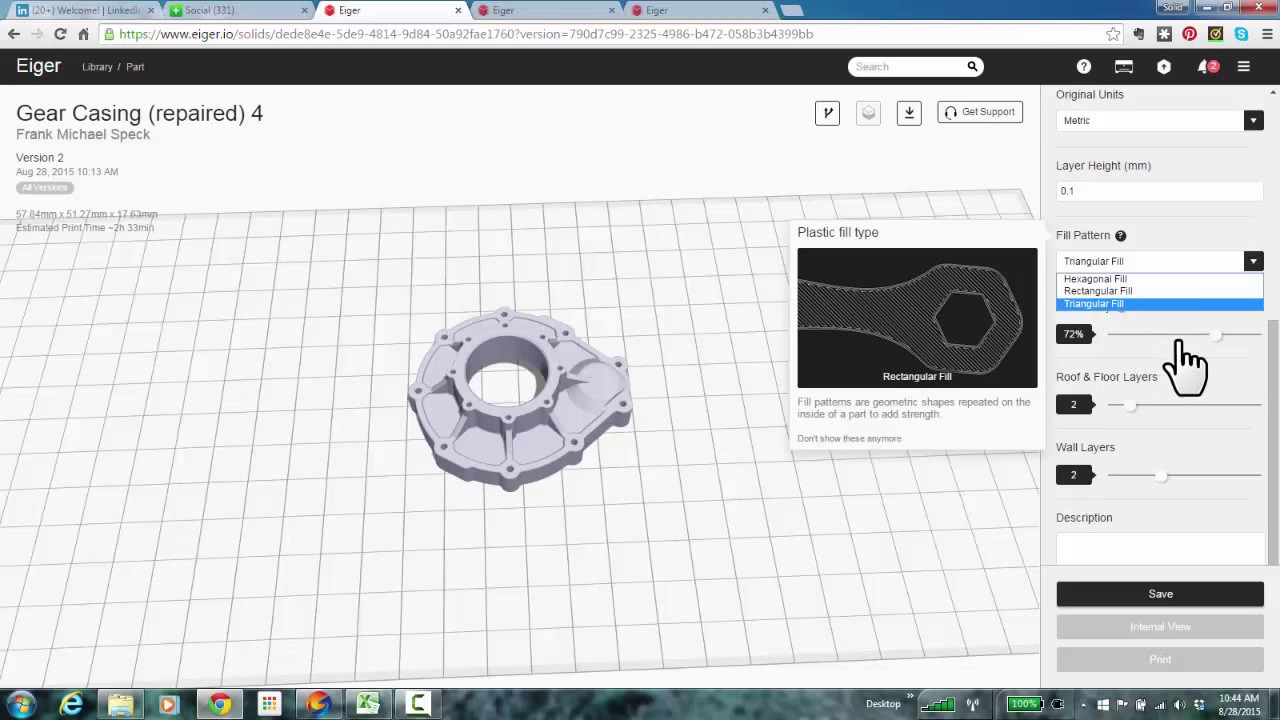Select the highlighted Triangular Fill option
Viewport: 1280px width, 720px height.
[x=1160, y=304]
